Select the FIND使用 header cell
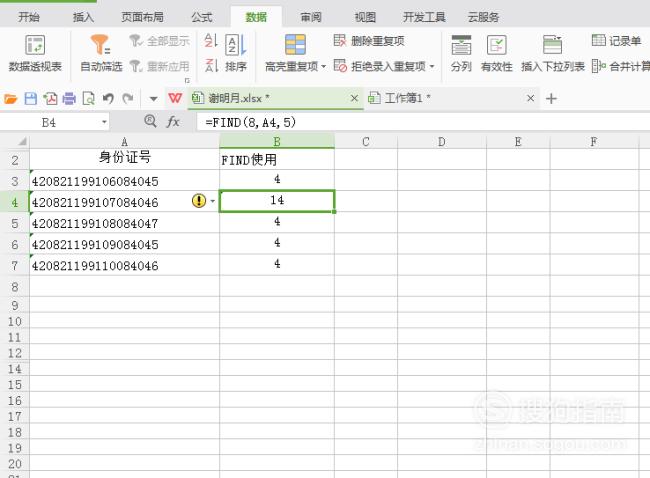The width and height of the screenshot is (650, 478). tap(277, 159)
